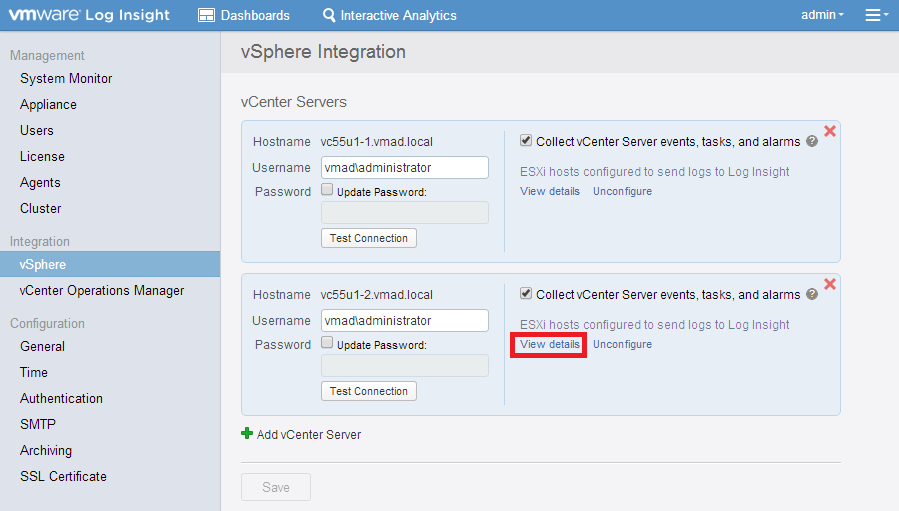Open Interactive Analytics search
Viewport: 899px width, 511px height.
(389, 15)
